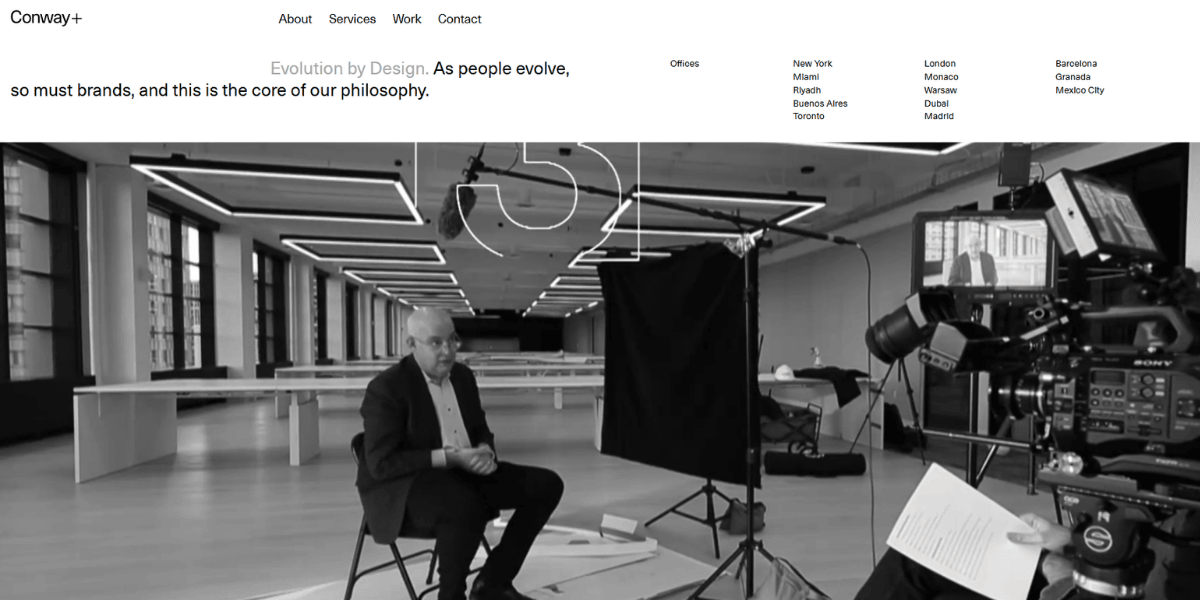Image resolution: width=1200 pixels, height=600 pixels.
Task: Select the Madrid office
Action: click(939, 116)
